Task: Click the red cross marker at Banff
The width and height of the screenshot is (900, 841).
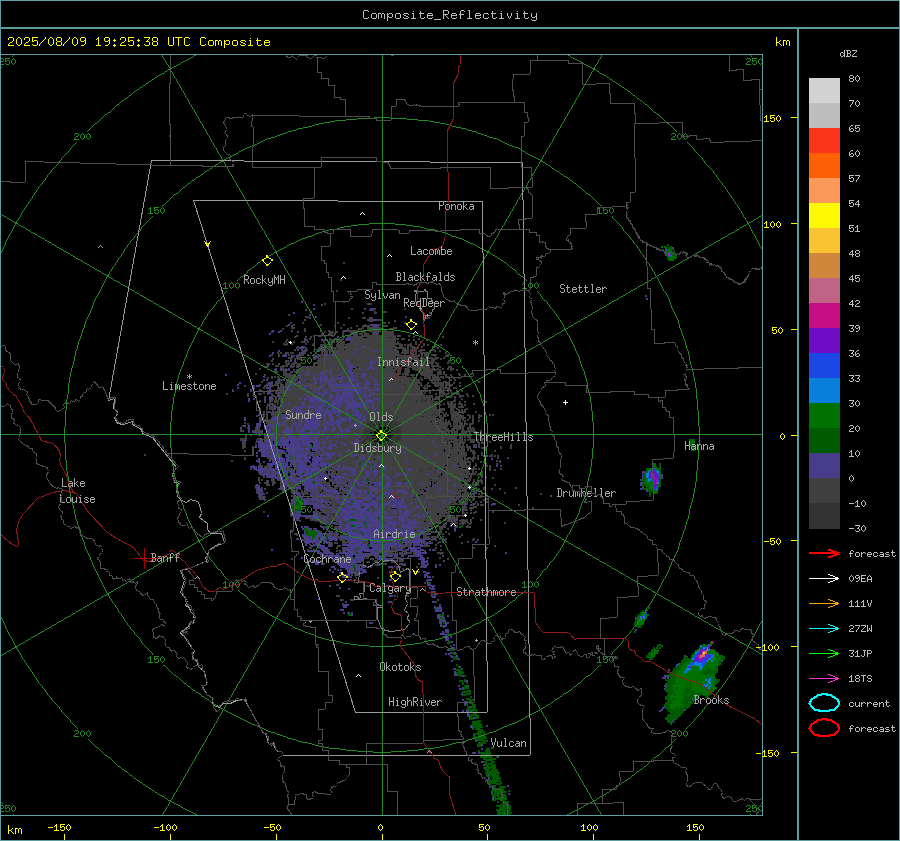Action: pos(143,558)
